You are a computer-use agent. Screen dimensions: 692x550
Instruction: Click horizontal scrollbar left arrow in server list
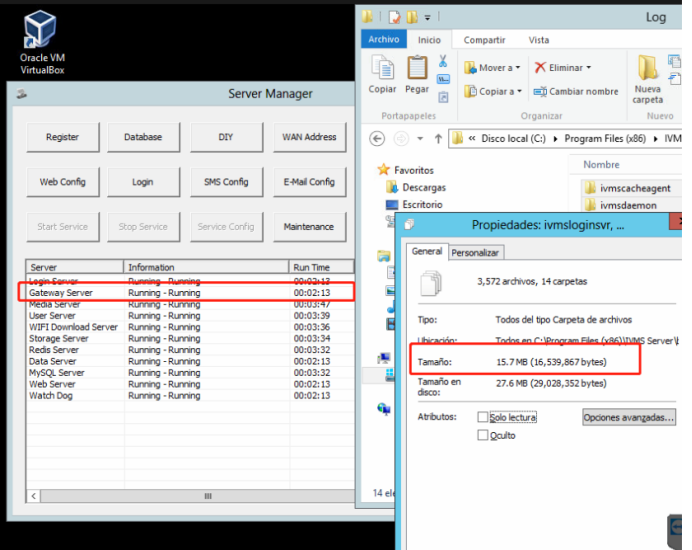34,496
